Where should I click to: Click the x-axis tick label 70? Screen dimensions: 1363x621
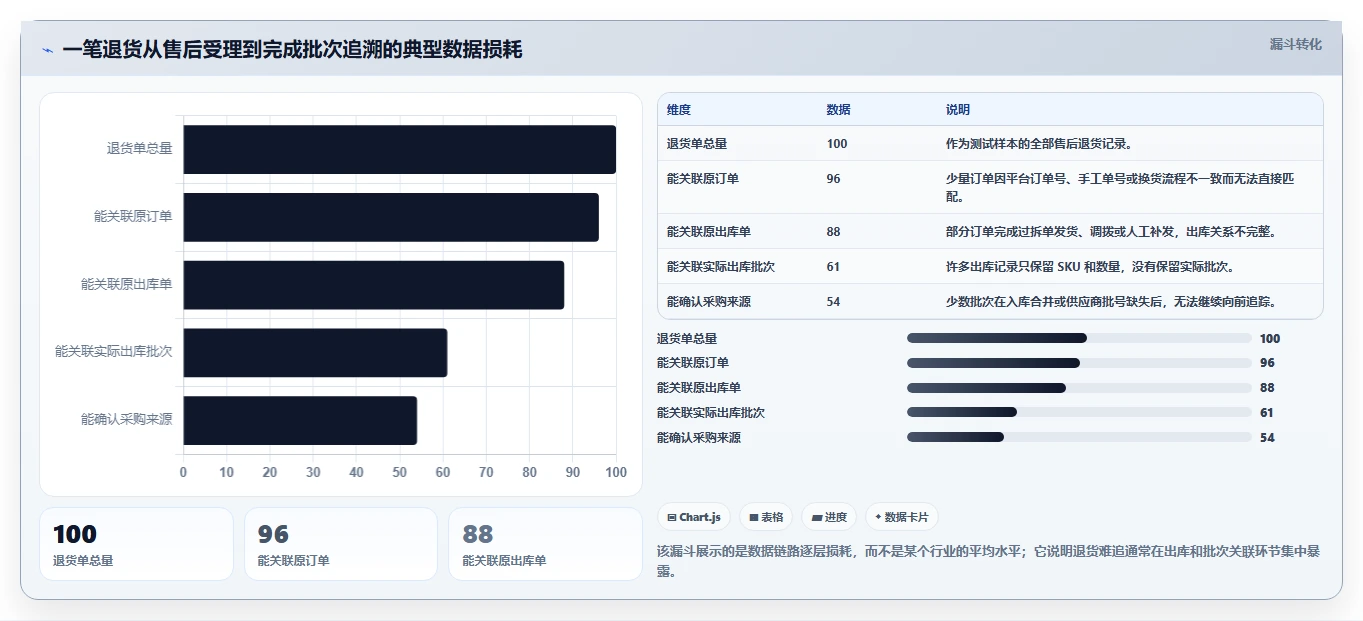(x=486, y=472)
